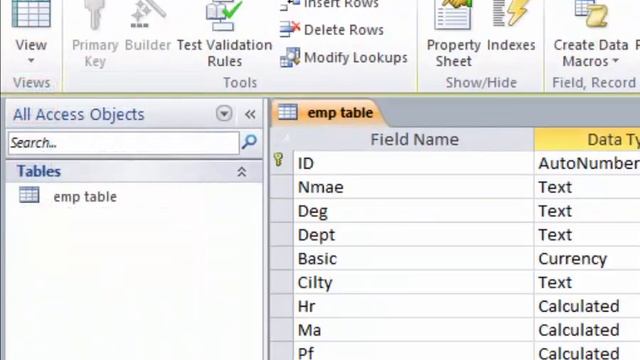640x360 pixels.
Task: Collapse the Tables group chevron
Action: (x=242, y=172)
